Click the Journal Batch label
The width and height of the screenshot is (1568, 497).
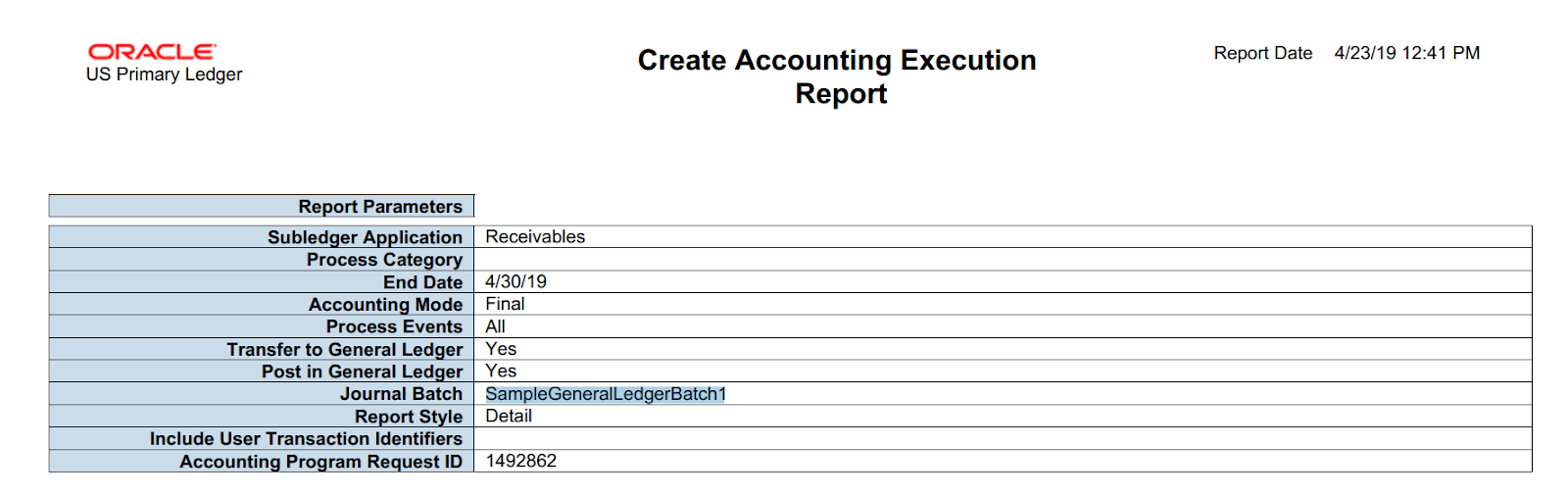pyautogui.click(x=401, y=394)
